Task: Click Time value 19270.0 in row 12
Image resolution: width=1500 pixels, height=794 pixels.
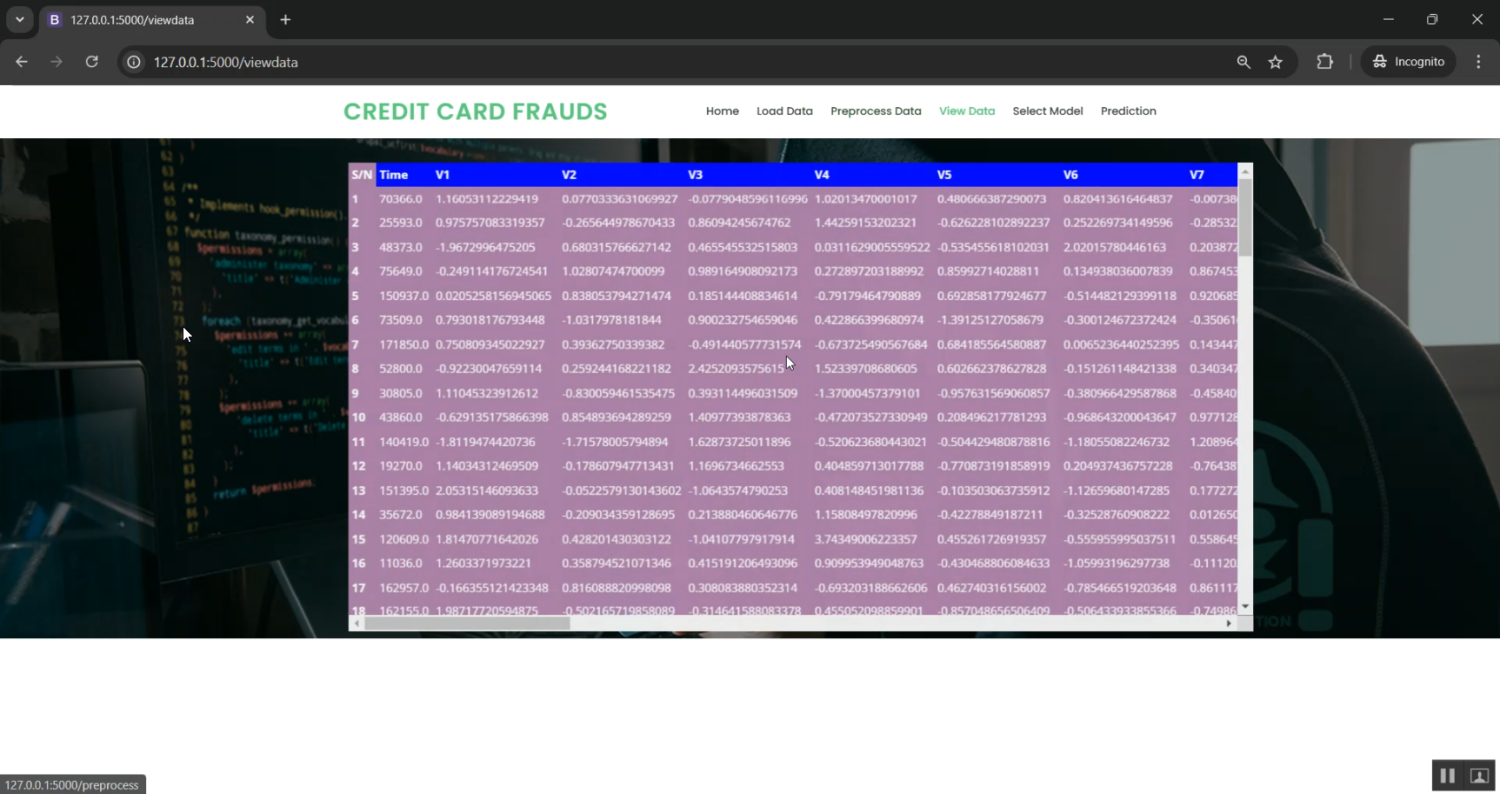Action: tap(401, 465)
